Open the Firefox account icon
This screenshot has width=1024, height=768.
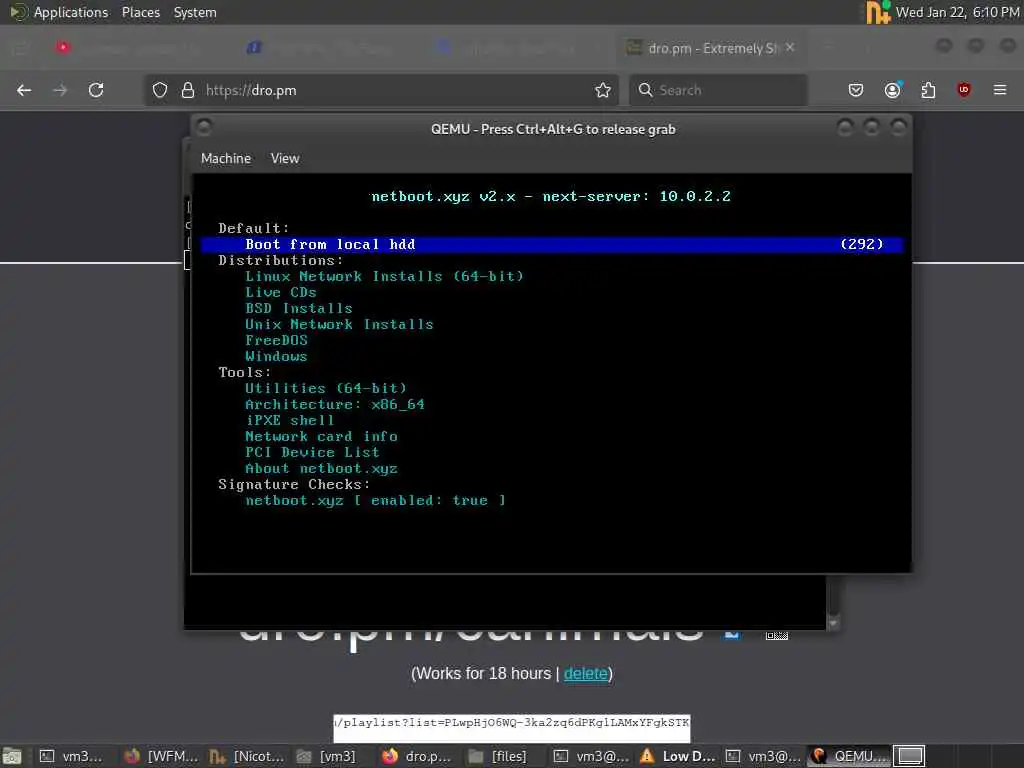click(892, 89)
